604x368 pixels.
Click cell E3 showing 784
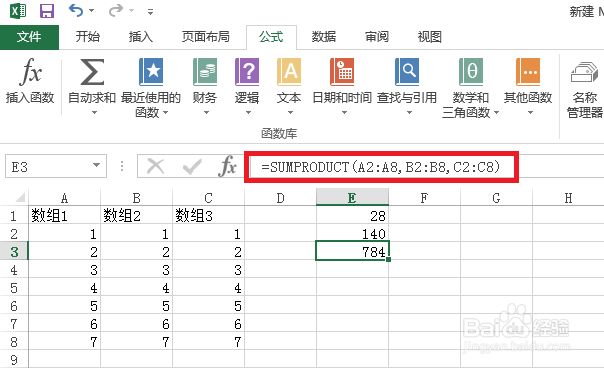[x=352, y=251]
